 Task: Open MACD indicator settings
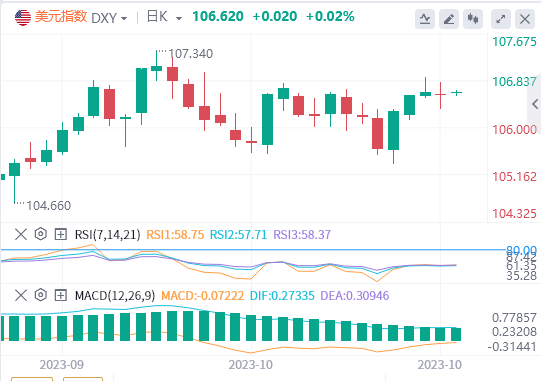click(41, 295)
